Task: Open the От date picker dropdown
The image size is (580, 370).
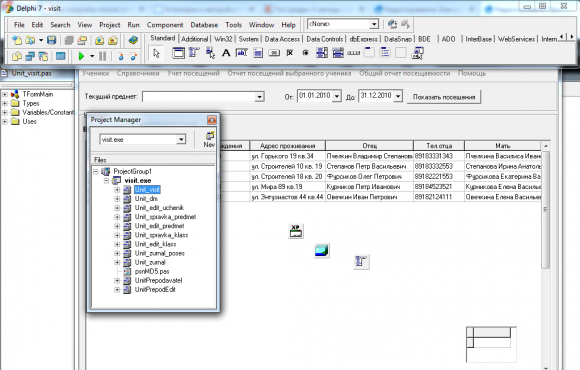Action: click(x=337, y=96)
